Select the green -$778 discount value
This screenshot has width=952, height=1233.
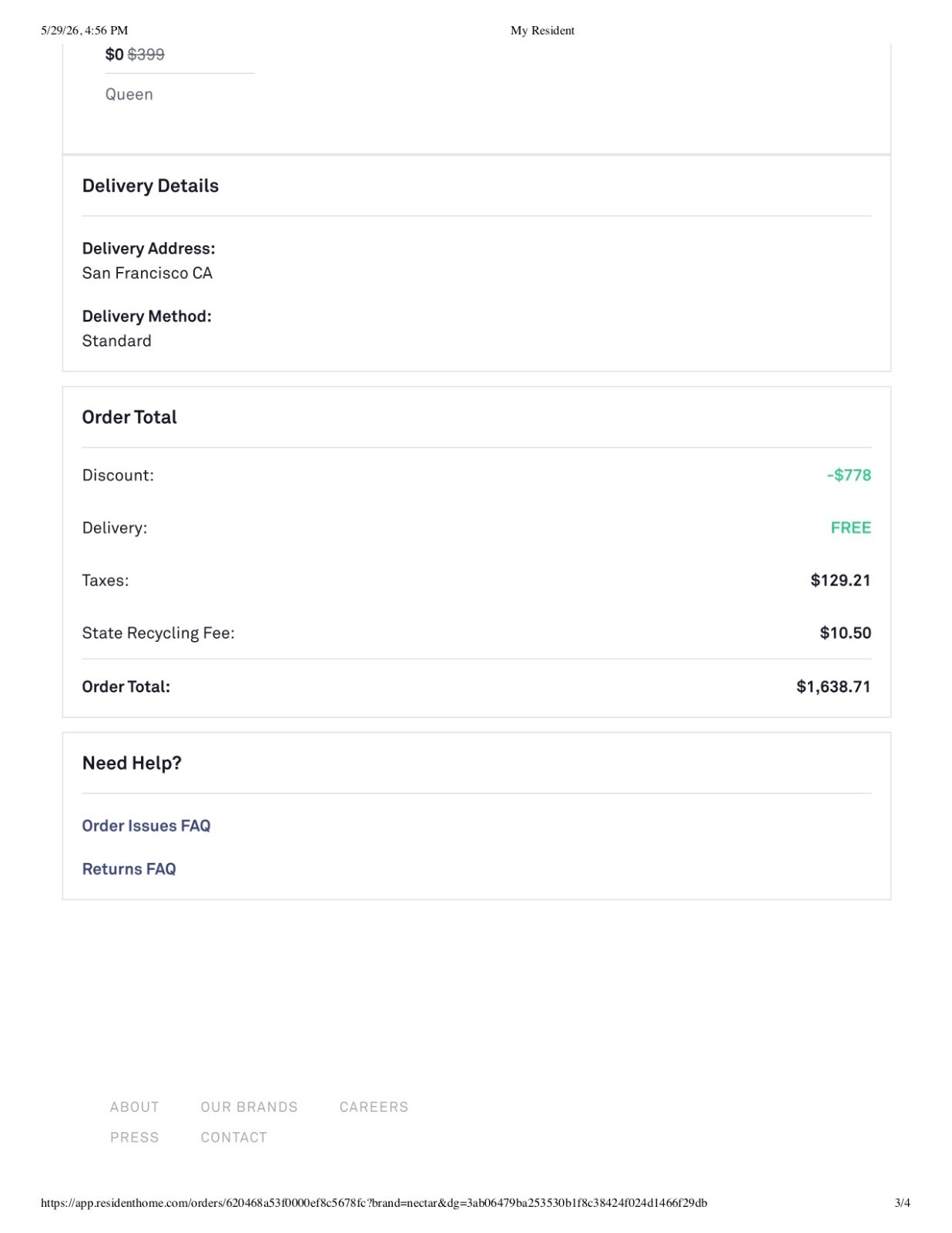click(849, 475)
